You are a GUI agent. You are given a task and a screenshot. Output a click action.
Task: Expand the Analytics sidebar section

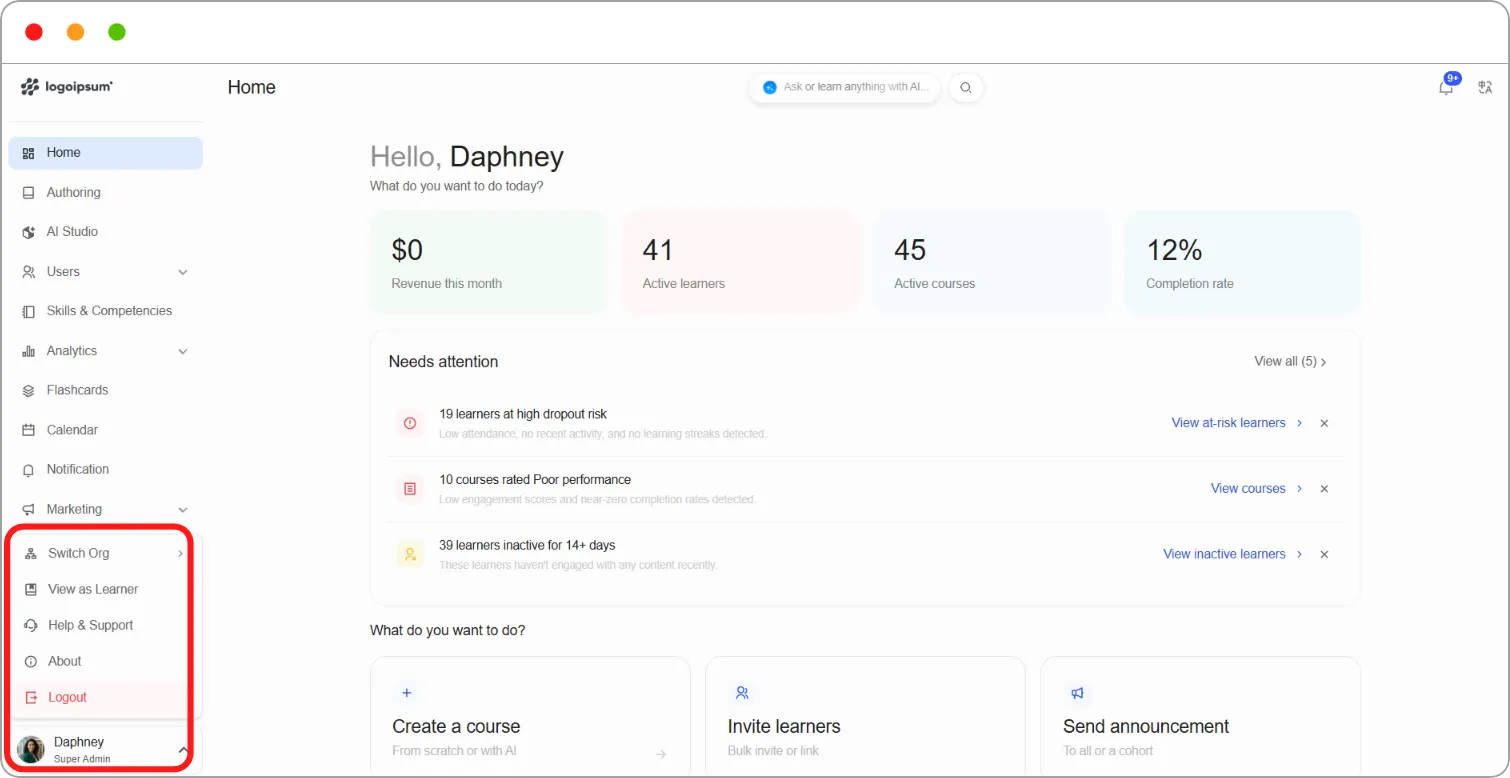183,351
